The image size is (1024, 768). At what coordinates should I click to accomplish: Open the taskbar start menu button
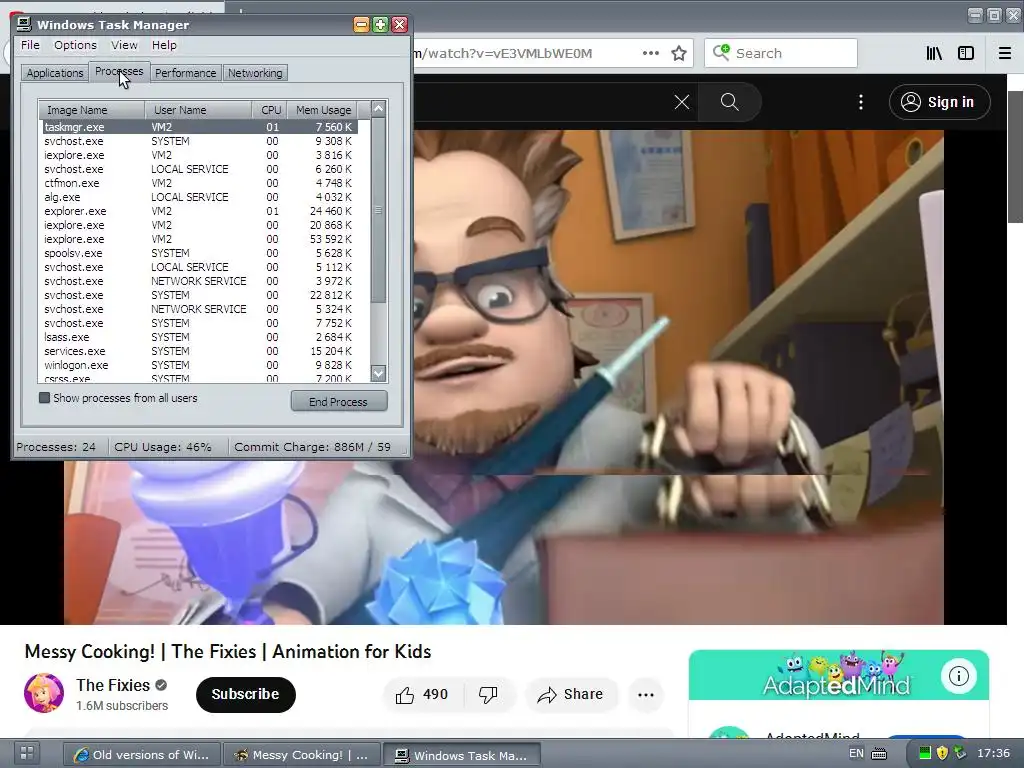27,753
